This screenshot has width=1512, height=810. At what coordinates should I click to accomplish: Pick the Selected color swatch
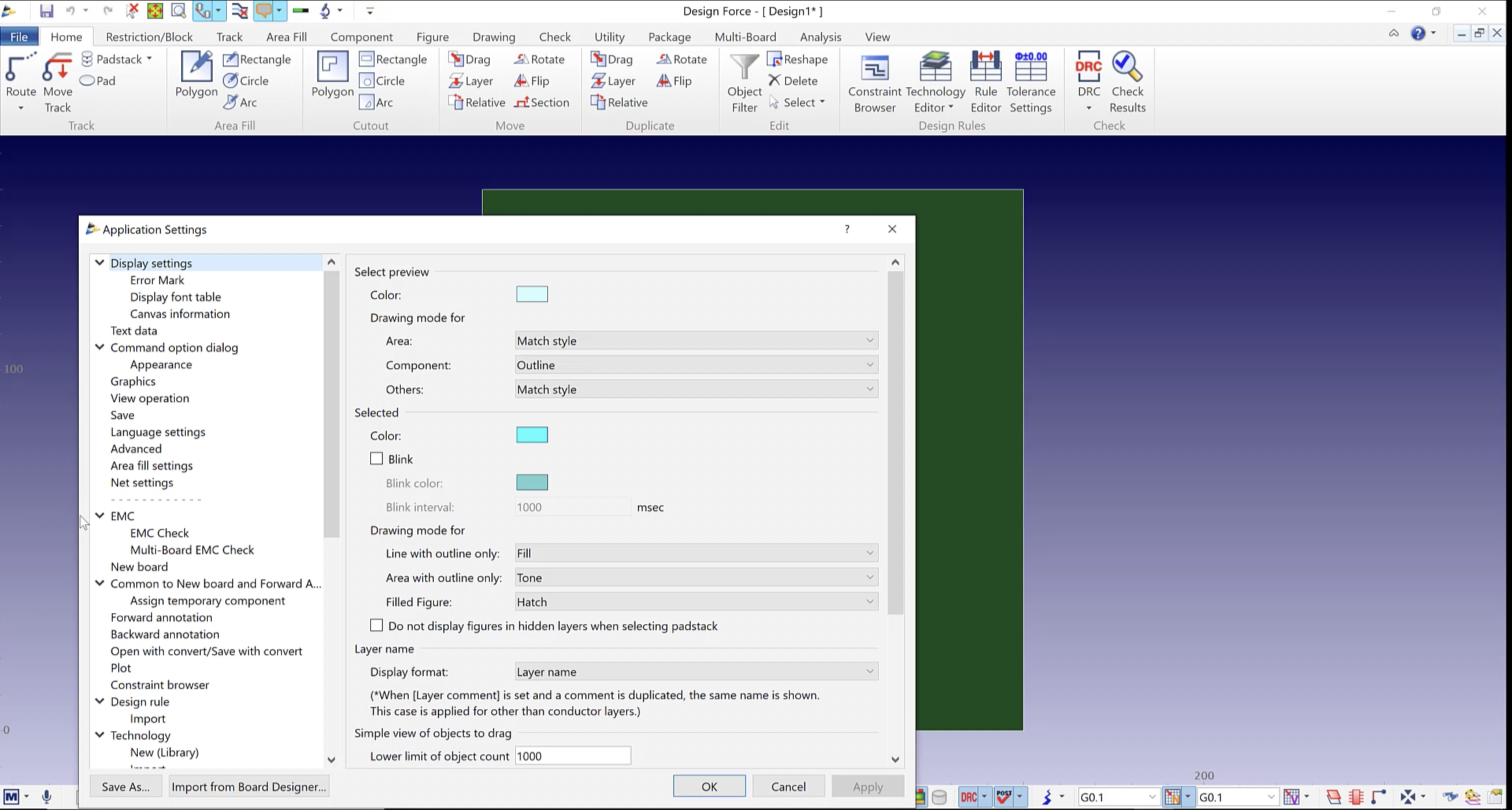point(532,435)
